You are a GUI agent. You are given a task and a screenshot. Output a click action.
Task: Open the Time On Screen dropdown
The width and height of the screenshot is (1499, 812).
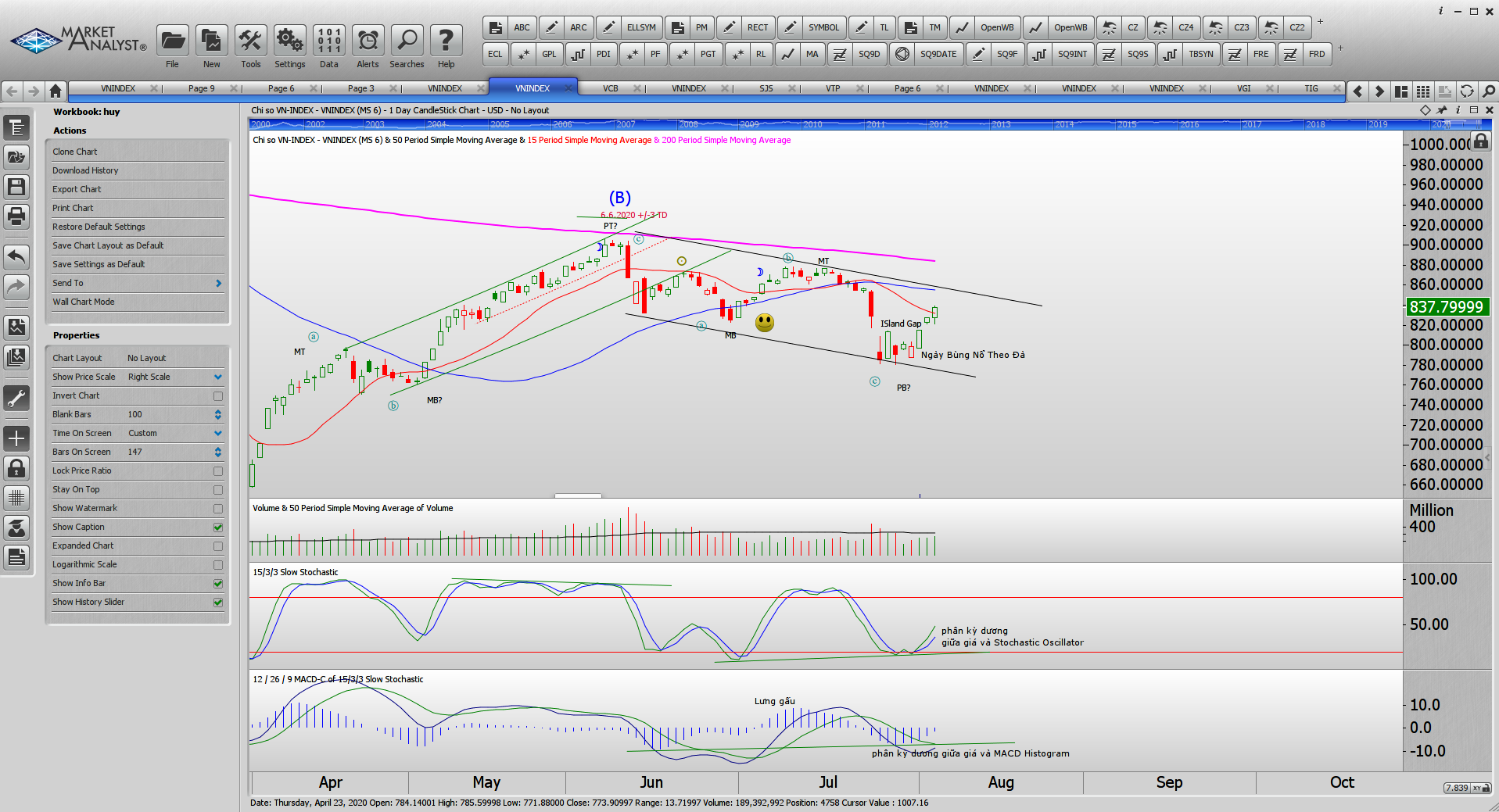[218, 434]
